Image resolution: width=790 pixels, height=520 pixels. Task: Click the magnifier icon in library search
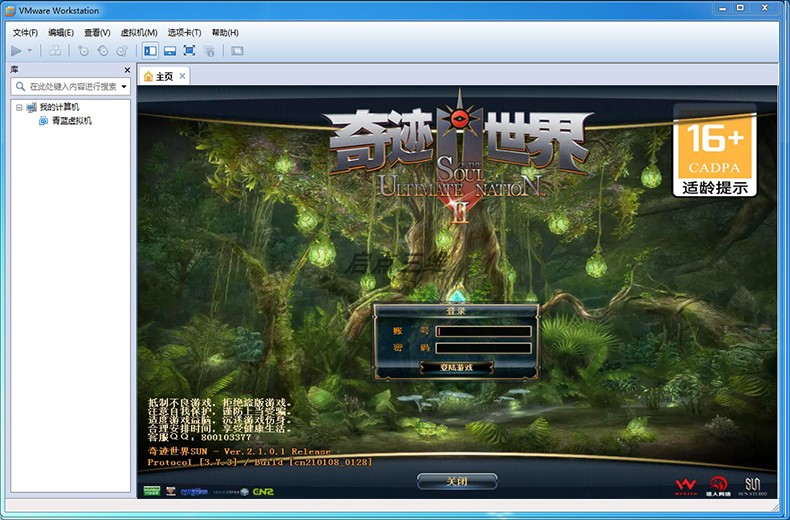[20, 87]
